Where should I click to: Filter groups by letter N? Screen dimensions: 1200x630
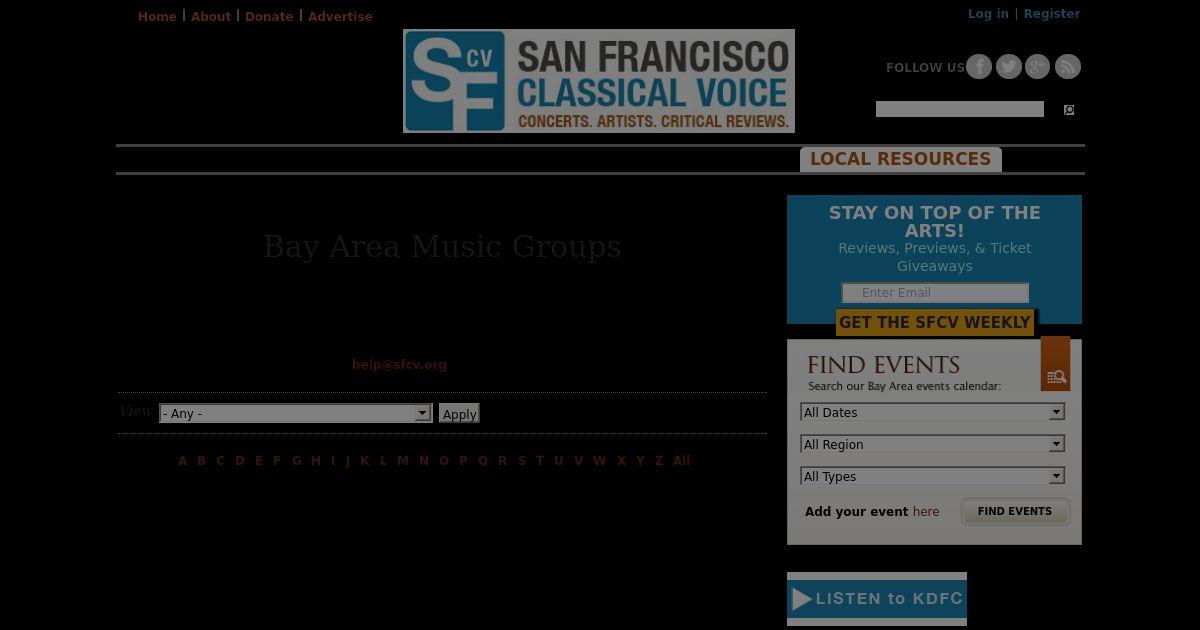(x=424, y=461)
